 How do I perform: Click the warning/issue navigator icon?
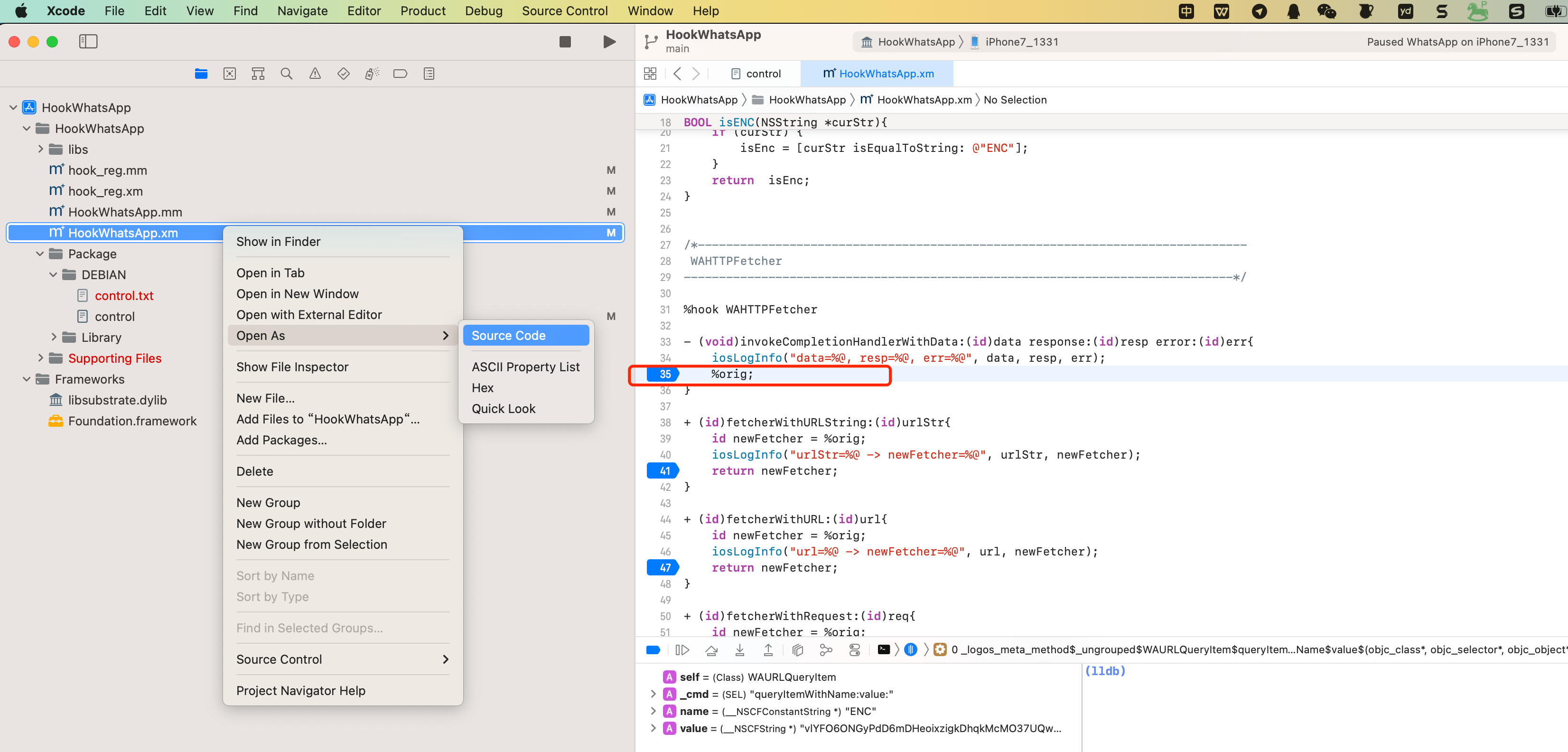pyautogui.click(x=315, y=74)
